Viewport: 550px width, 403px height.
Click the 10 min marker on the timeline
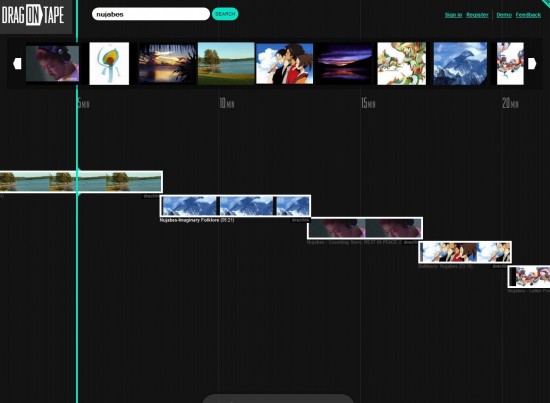pos(227,103)
